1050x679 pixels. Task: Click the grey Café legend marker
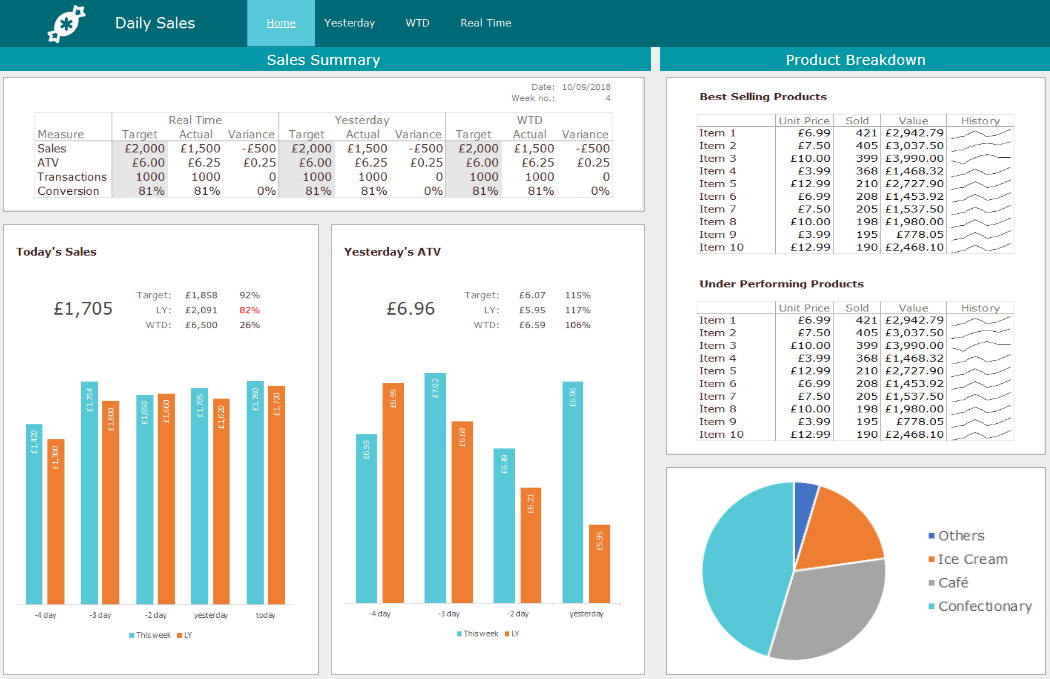tap(932, 583)
